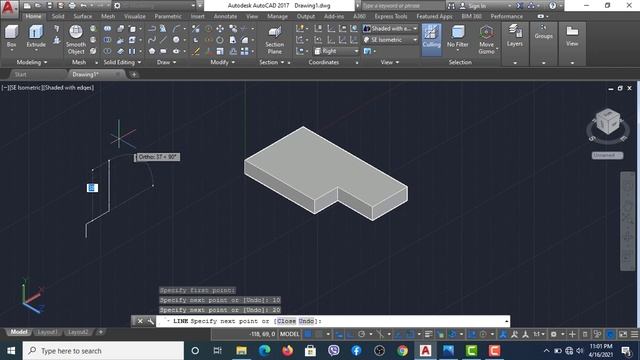Switch to the Layout1 tab
Image resolution: width=640 pixels, height=360 pixels.
pyautogui.click(x=47, y=332)
